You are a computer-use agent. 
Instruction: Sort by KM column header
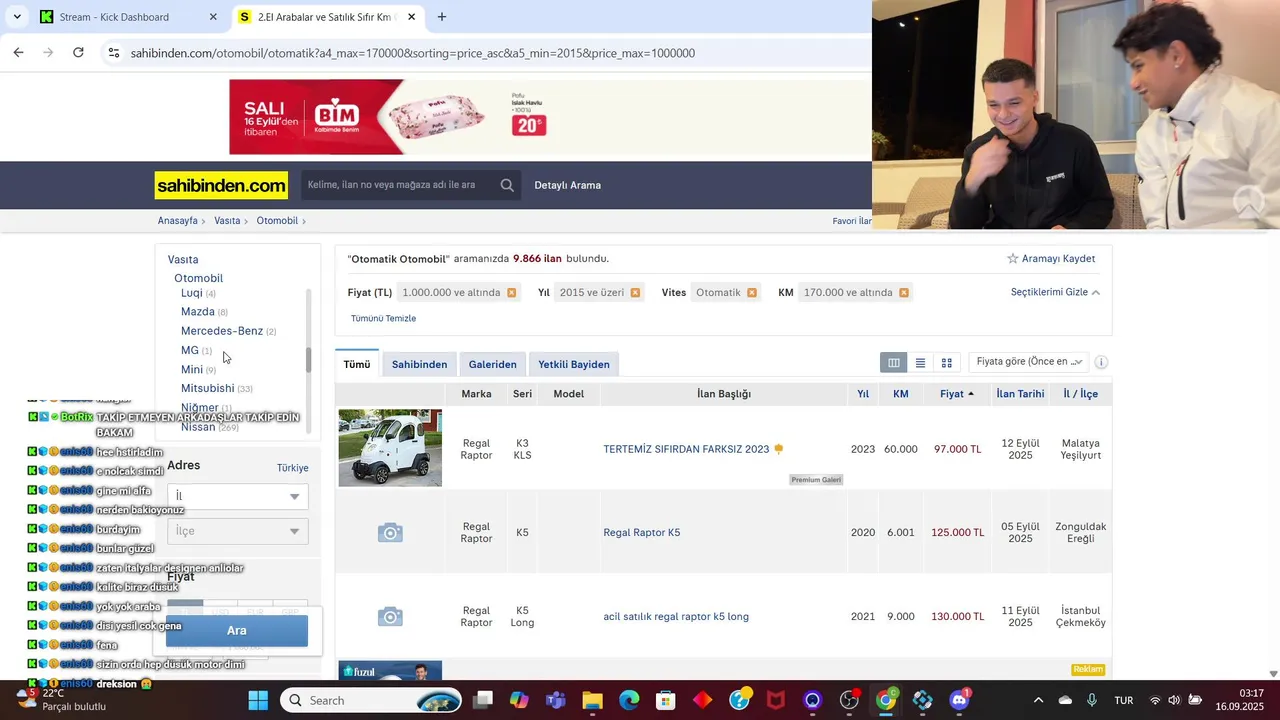tap(901, 394)
